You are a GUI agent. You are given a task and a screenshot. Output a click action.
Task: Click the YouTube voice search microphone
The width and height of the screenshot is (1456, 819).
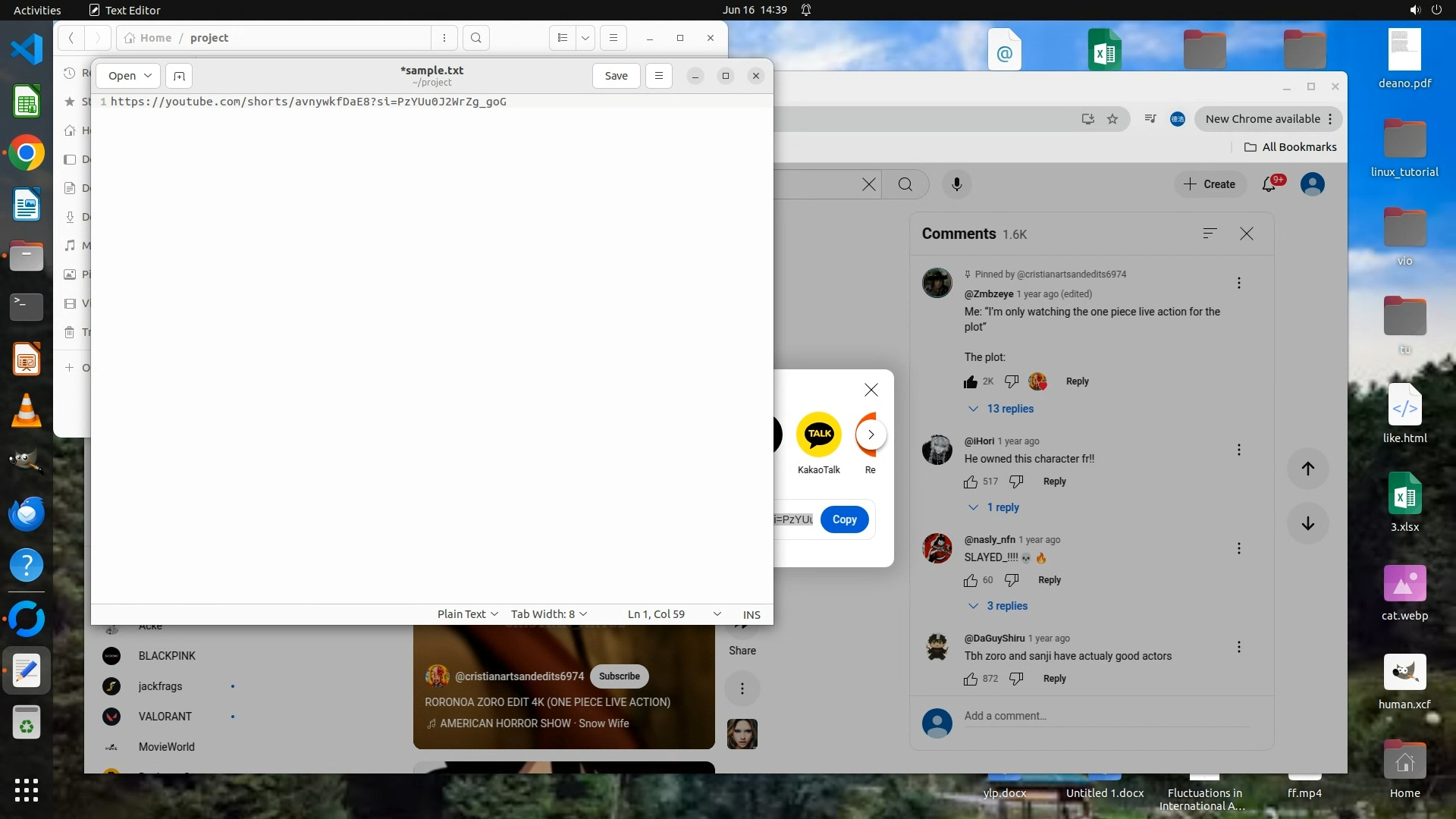tap(956, 184)
